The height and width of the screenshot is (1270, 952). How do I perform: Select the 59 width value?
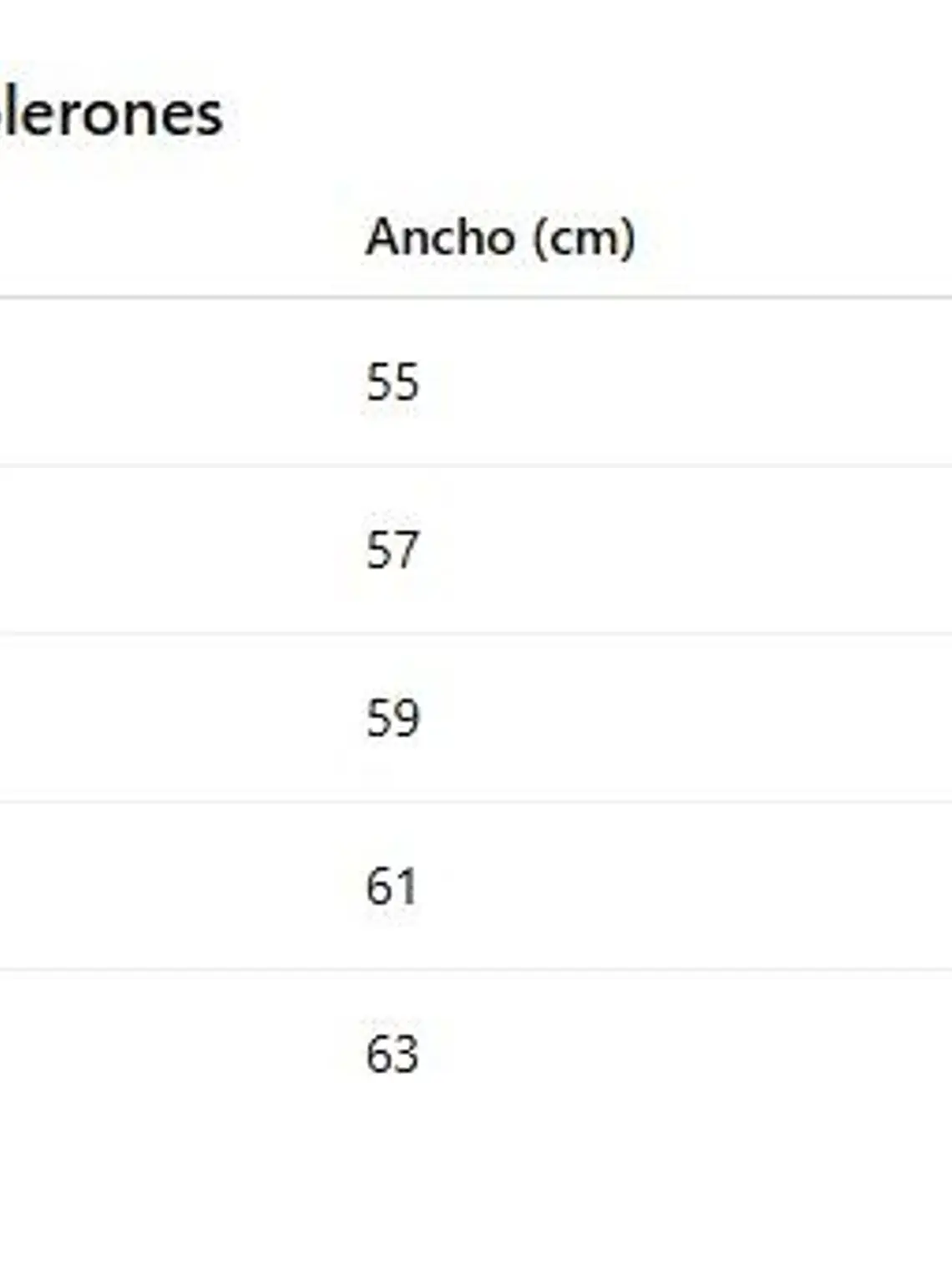(392, 719)
